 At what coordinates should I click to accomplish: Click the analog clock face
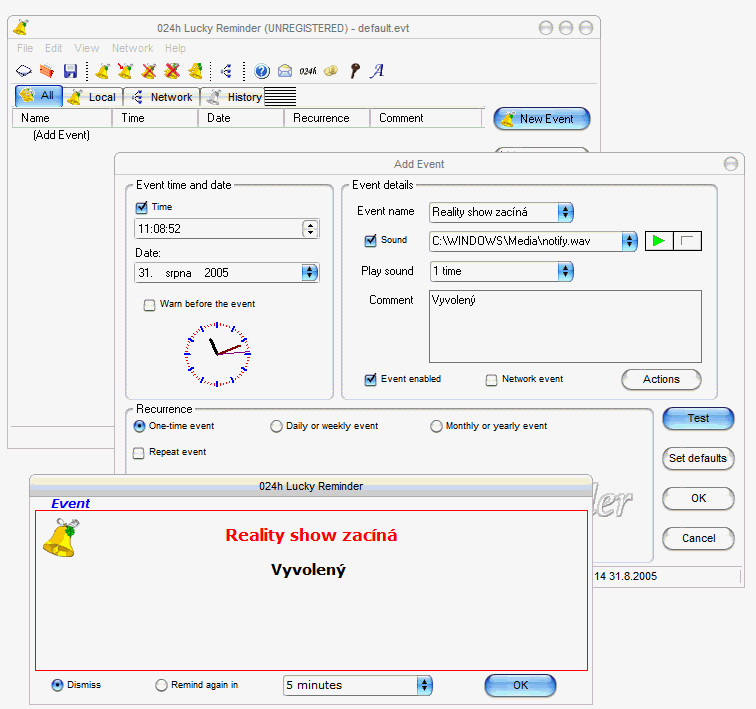(x=217, y=354)
